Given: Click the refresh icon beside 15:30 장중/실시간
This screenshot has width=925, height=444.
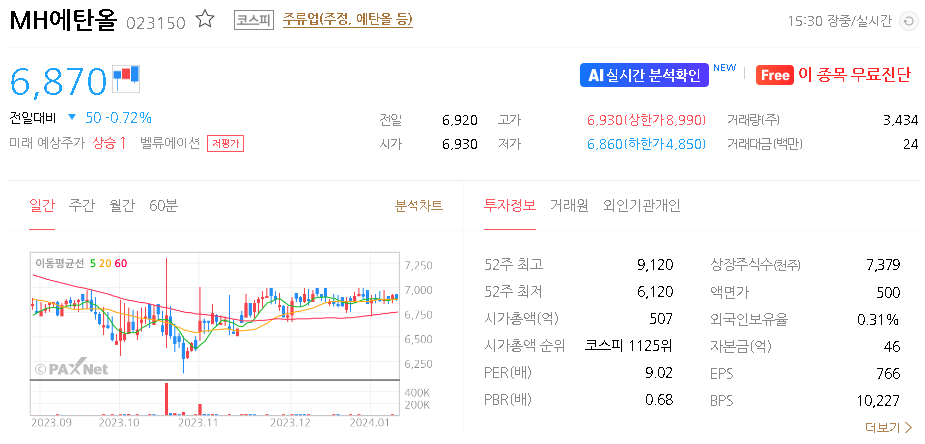Looking at the screenshot, I should tap(907, 22).
